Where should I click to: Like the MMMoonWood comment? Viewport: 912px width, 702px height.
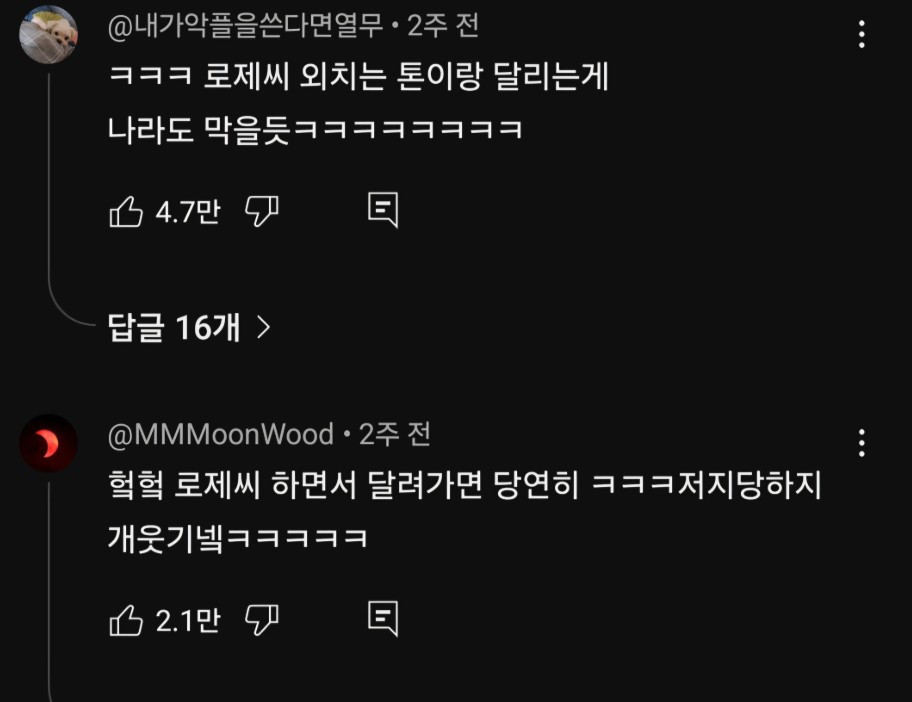(126, 620)
